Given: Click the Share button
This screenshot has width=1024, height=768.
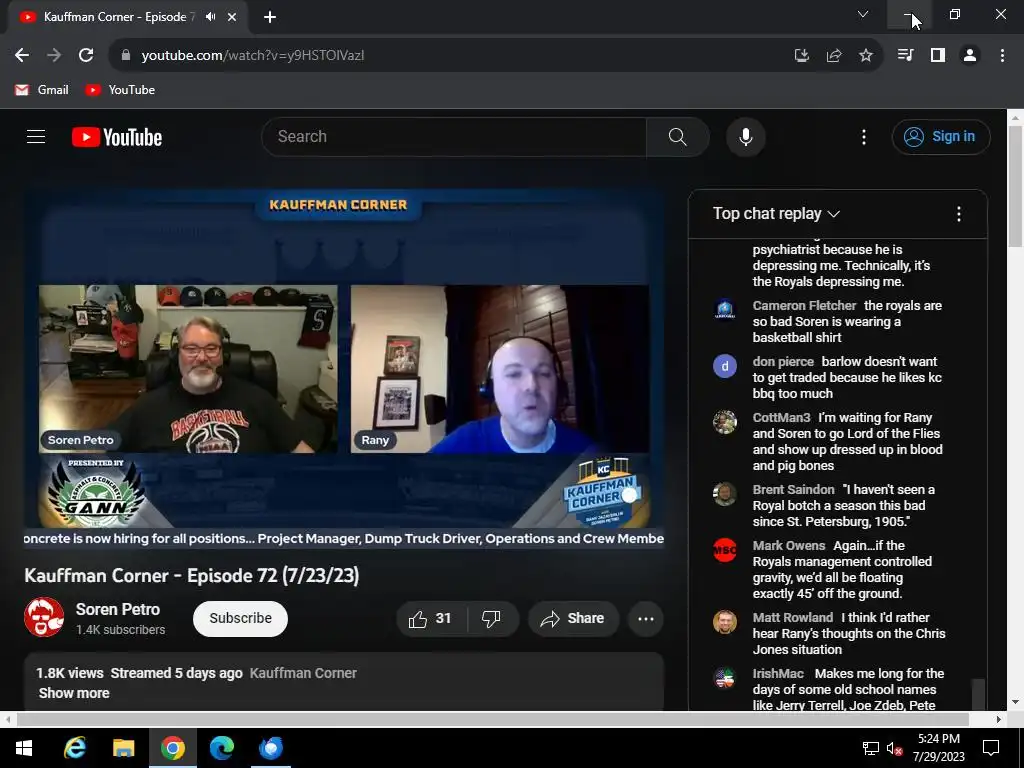Looking at the screenshot, I should pos(573,618).
